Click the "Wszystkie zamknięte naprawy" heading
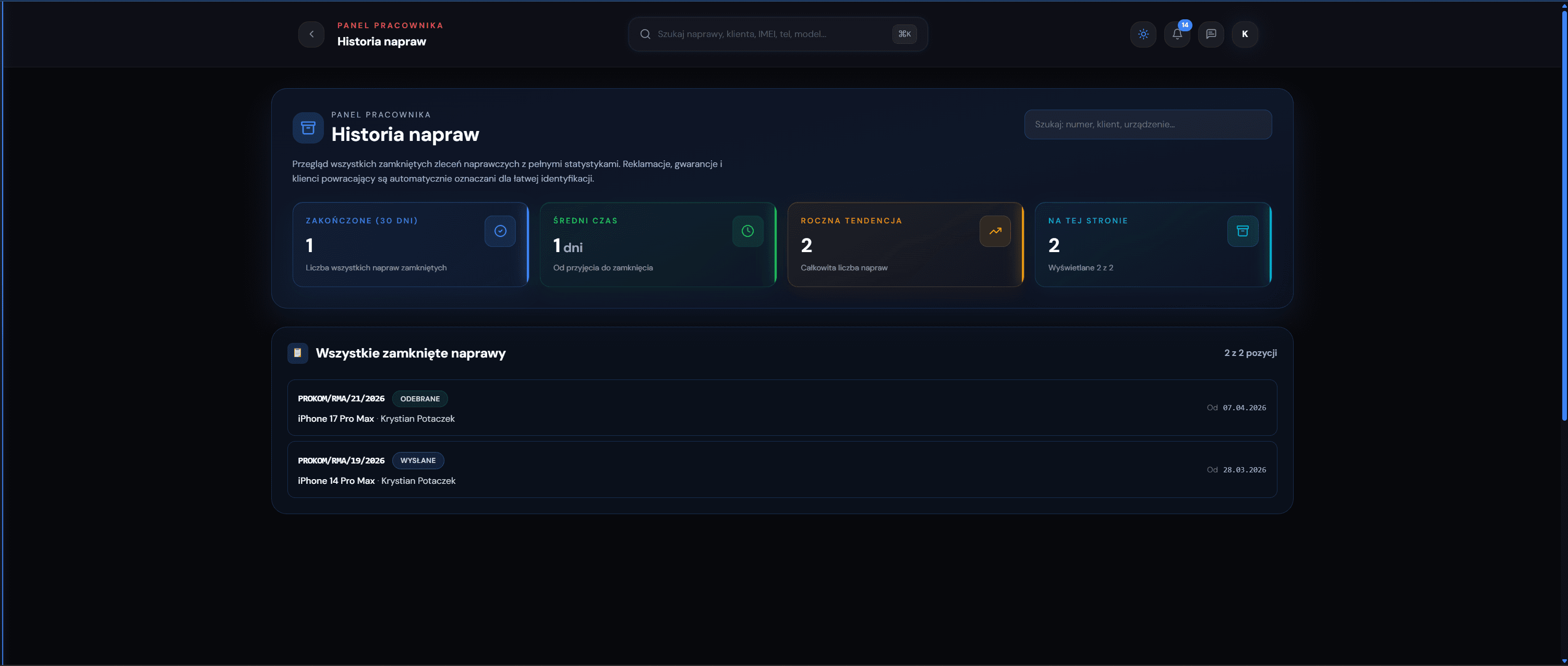 [x=411, y=353]
